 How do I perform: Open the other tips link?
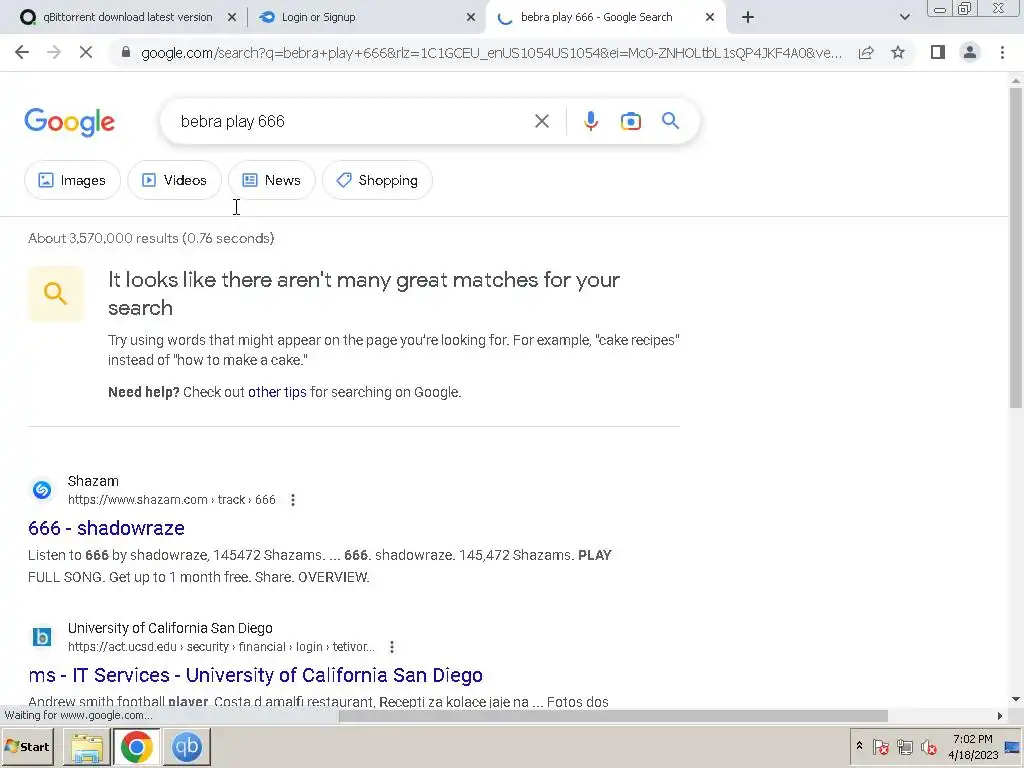pyautogui.click(x=277, y=392)
